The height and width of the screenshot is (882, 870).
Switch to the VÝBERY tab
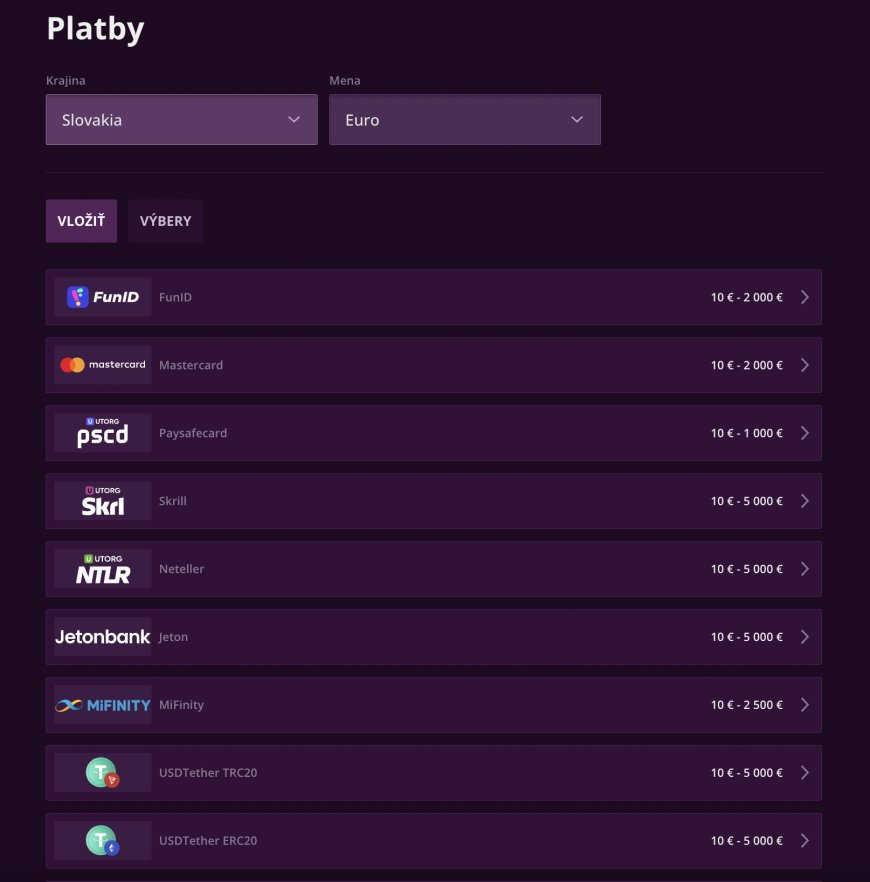pos(165,221)
